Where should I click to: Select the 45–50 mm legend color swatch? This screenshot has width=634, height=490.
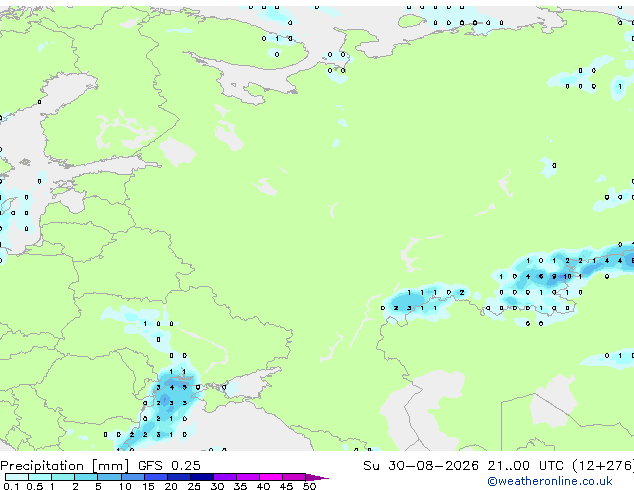point(294,477)
